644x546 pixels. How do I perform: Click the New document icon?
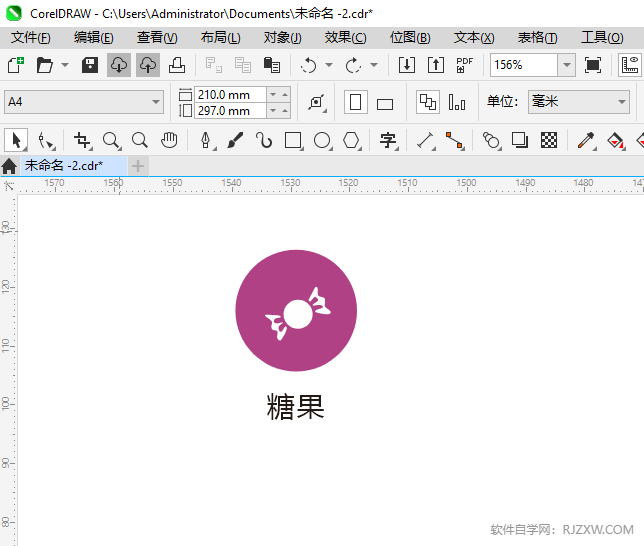tap(16, 65)
